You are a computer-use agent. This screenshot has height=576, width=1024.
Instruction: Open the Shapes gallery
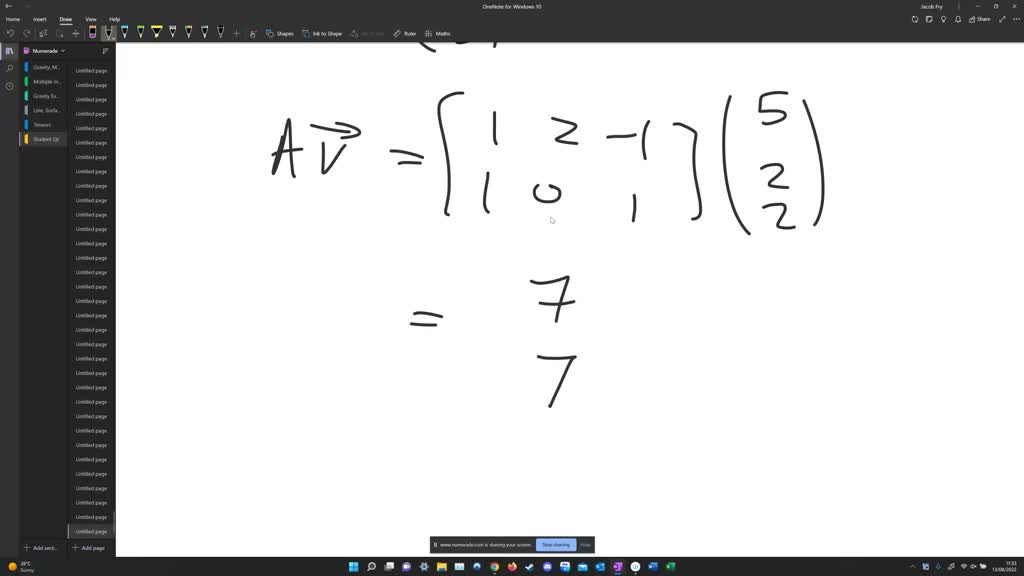[x=281, y=33]
